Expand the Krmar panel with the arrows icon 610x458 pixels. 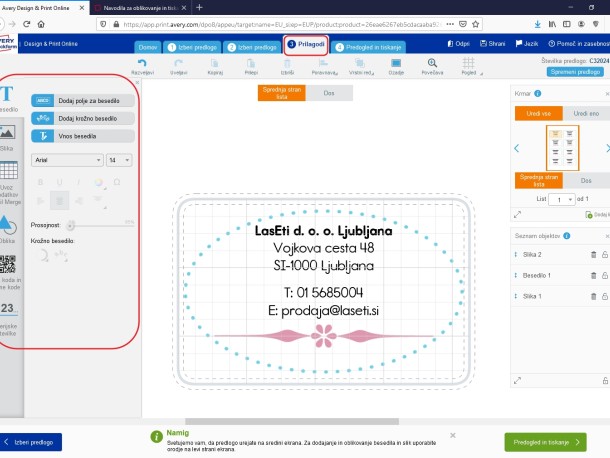[517, 214]
